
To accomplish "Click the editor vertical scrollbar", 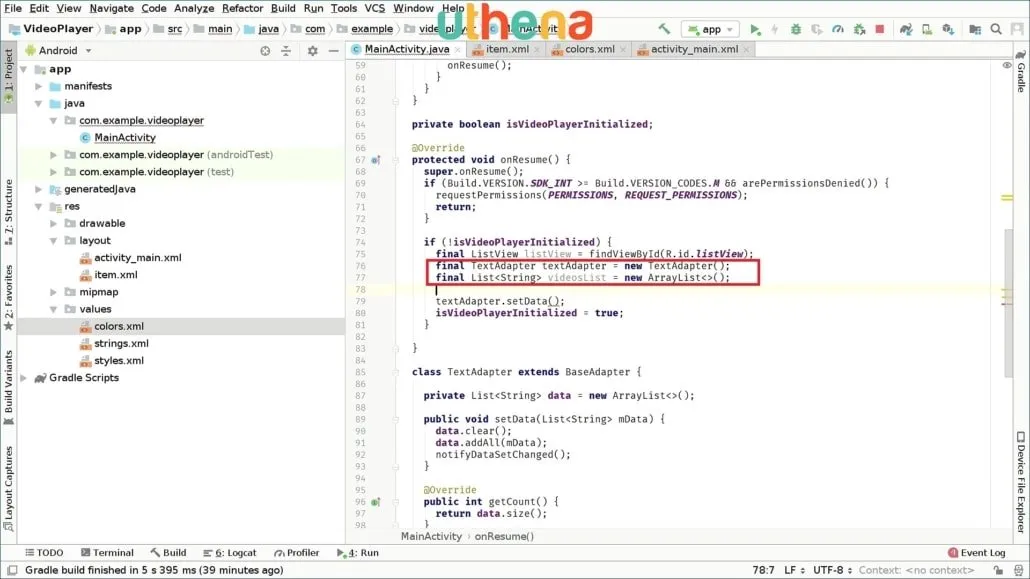I will click(1008, 302).
